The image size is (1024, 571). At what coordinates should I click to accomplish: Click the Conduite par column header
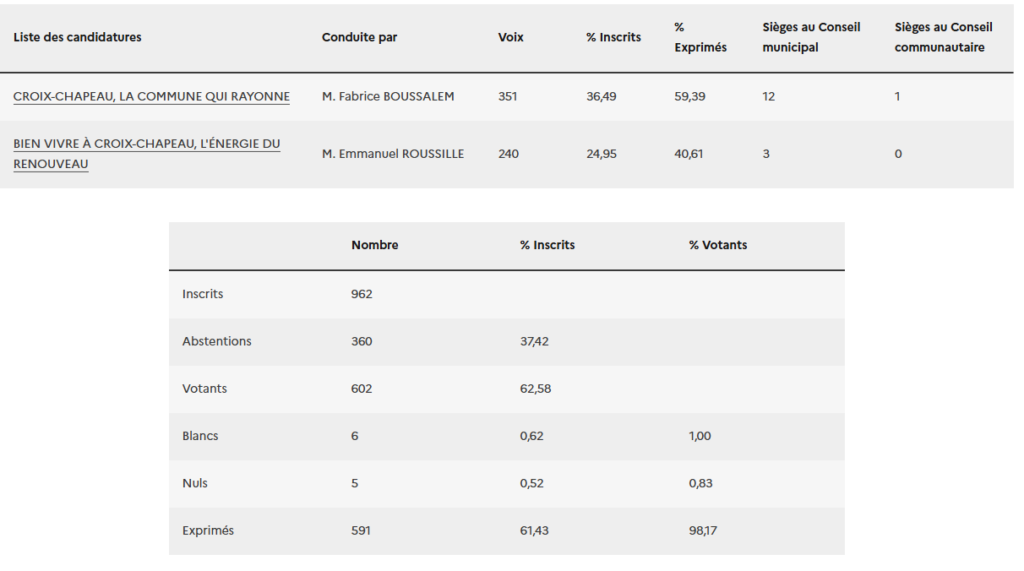click(359, 37)
